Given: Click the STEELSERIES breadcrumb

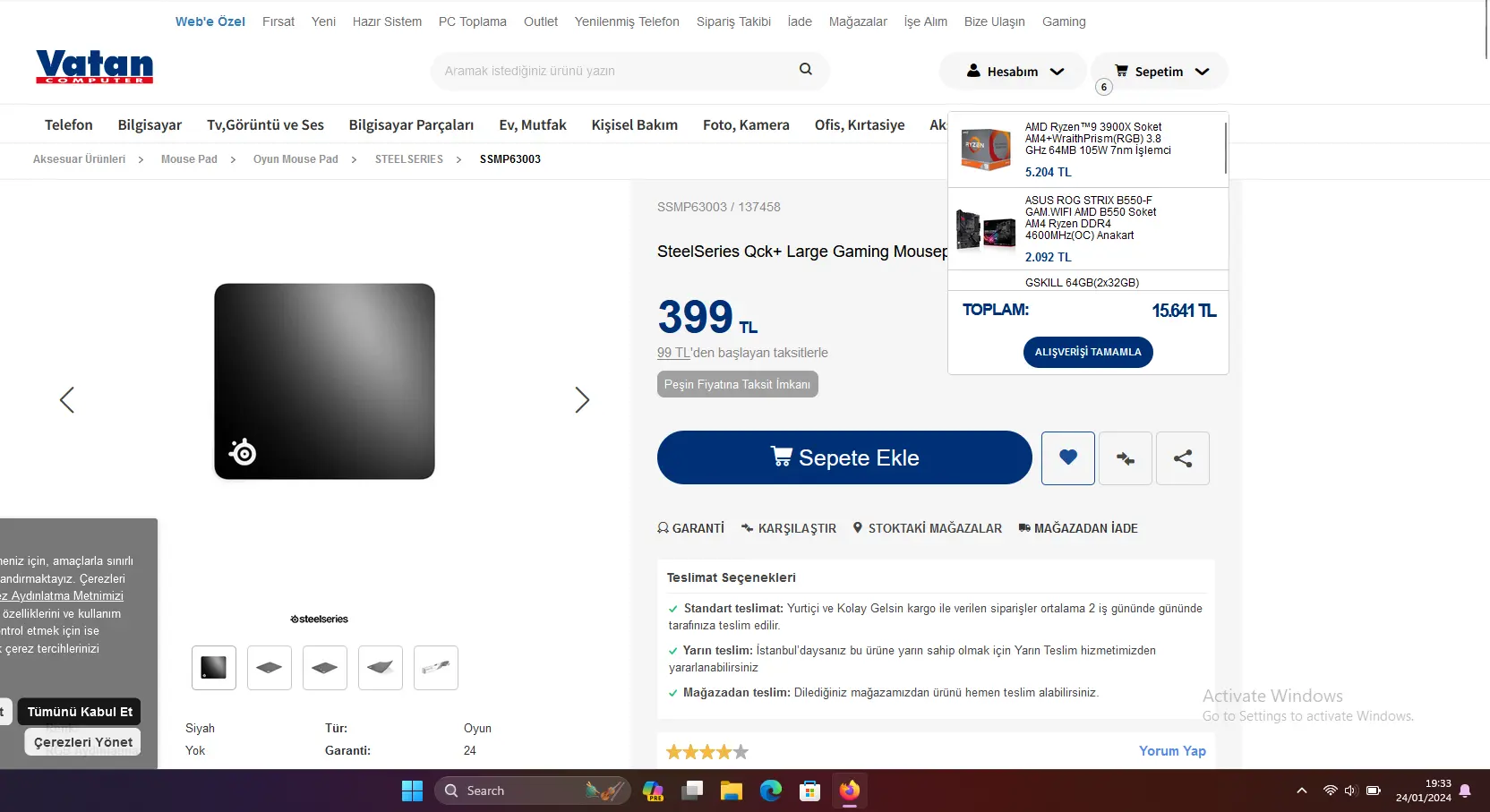Looking at the screenshot, I should [x=409, y=159].
